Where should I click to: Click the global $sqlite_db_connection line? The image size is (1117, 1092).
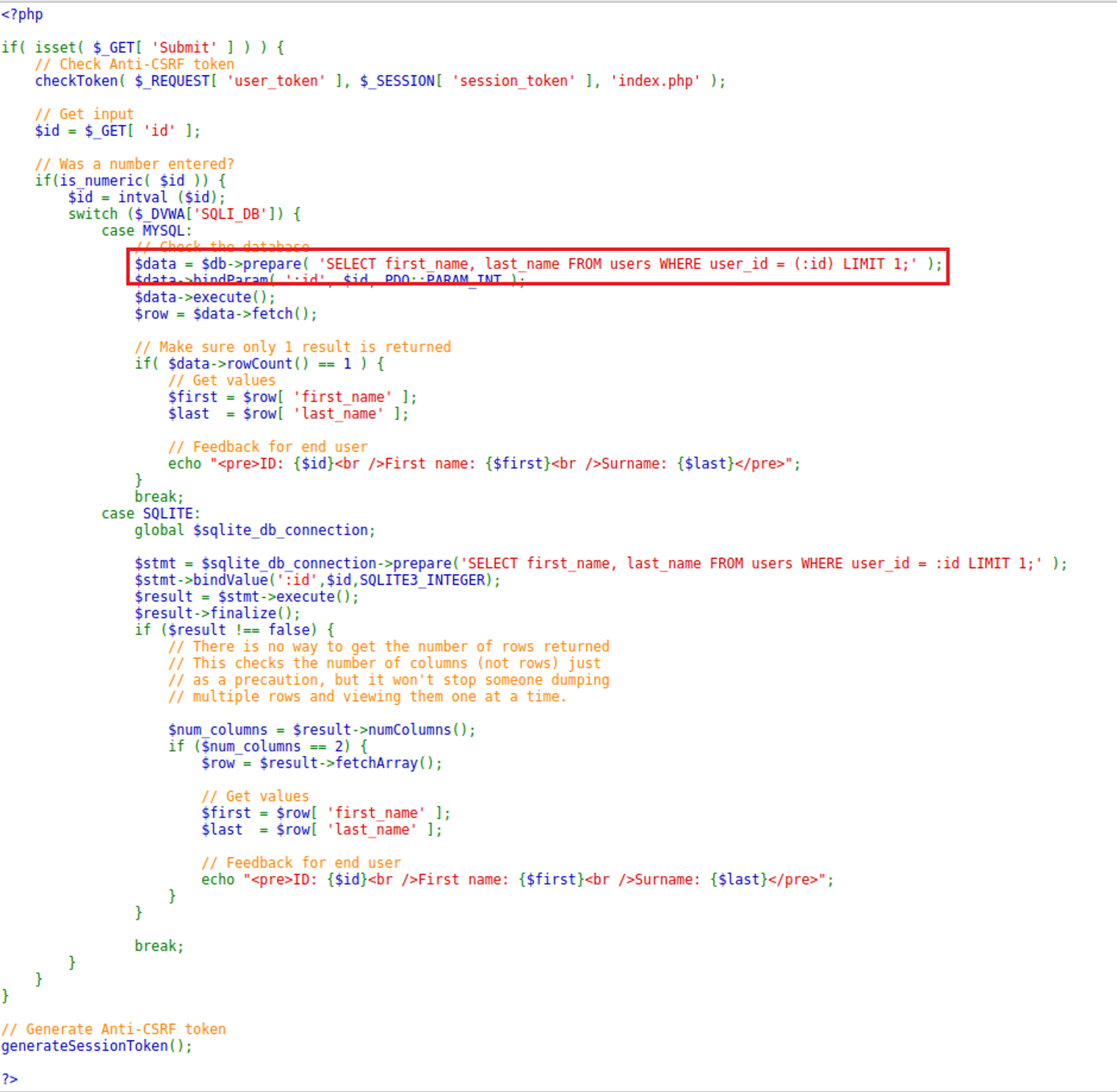(255, 530)
